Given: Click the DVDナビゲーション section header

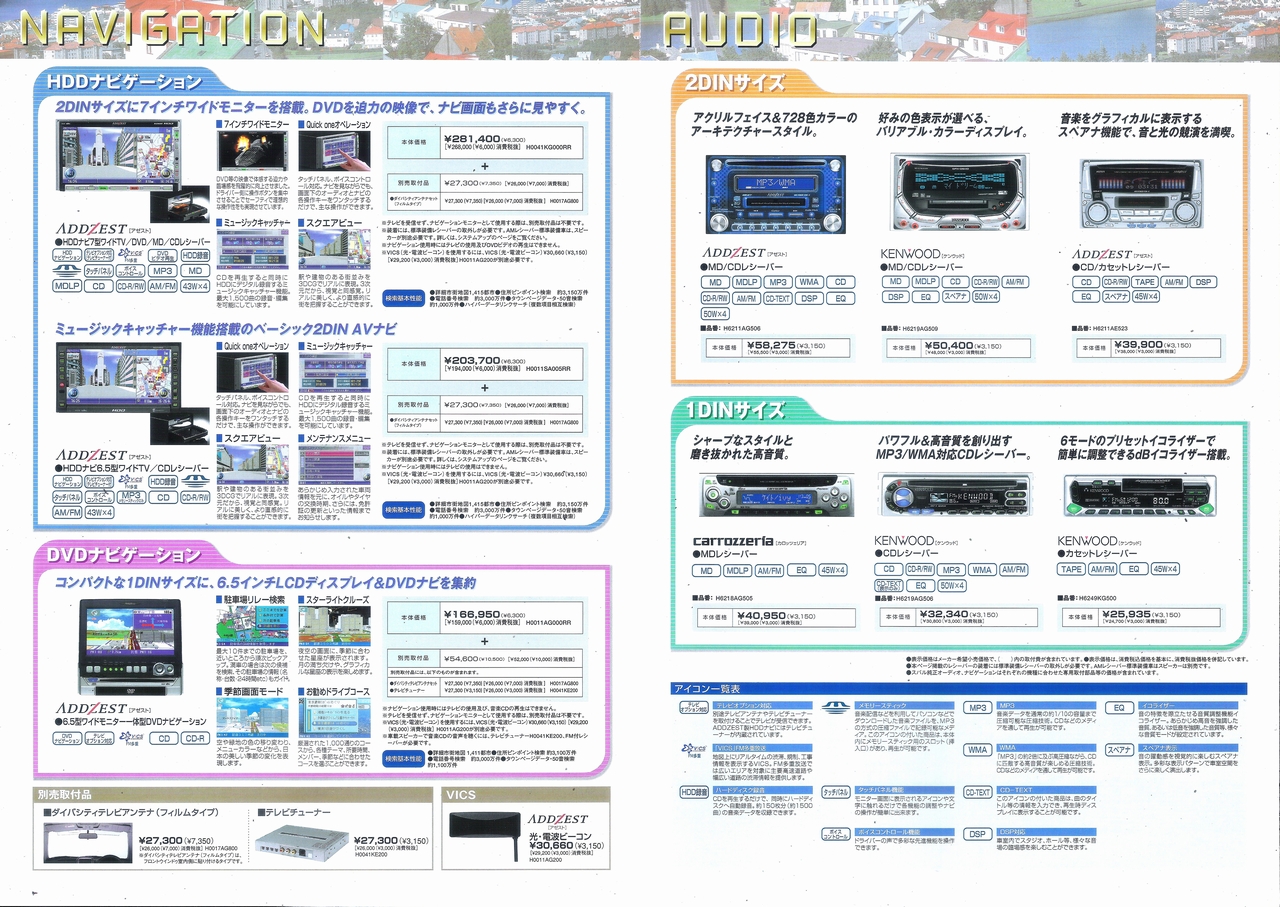Looking at the screenshot, I should click(x=125, y=553).
